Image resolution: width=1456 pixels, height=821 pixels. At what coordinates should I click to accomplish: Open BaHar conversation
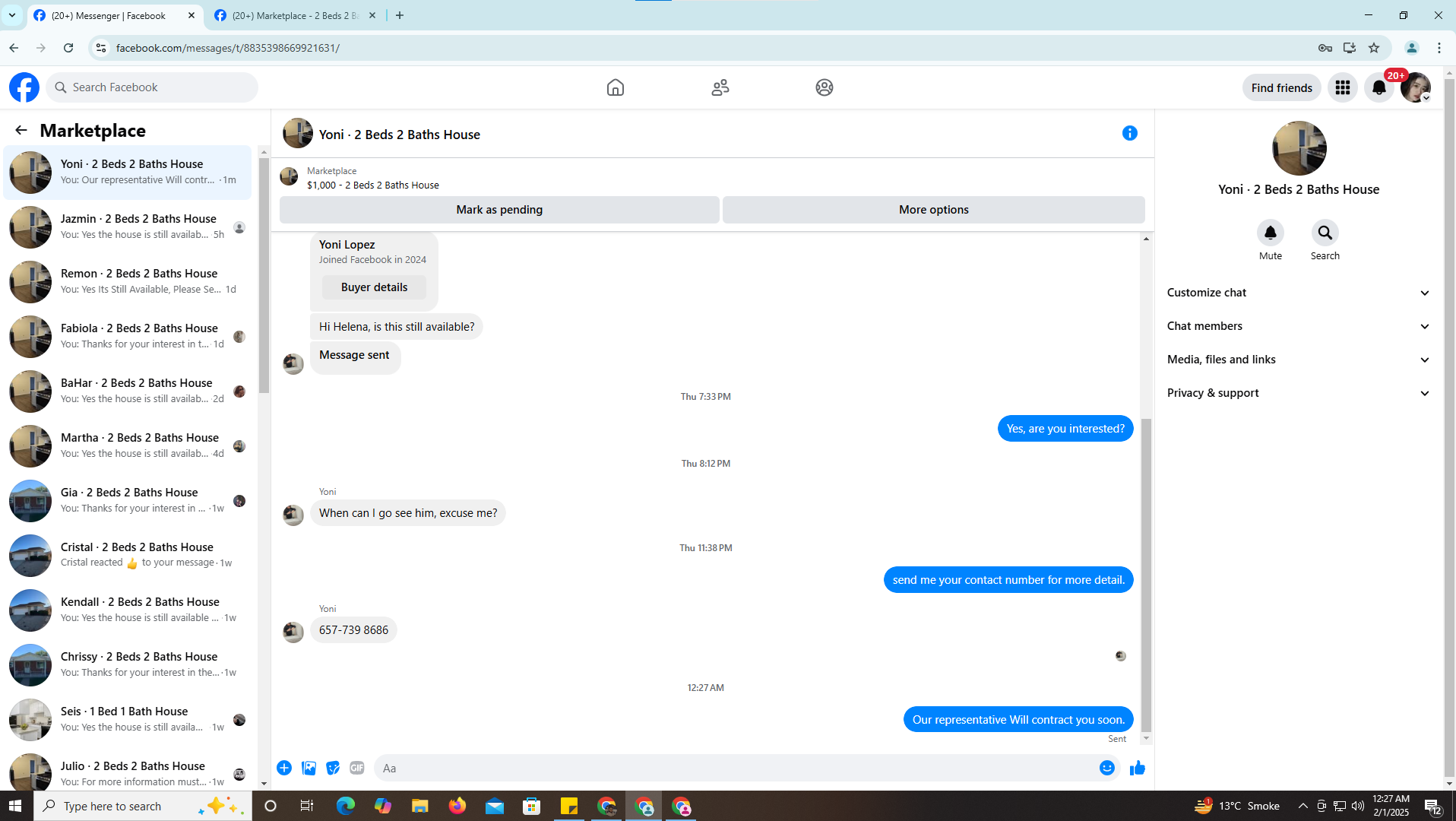pos(128,391)
